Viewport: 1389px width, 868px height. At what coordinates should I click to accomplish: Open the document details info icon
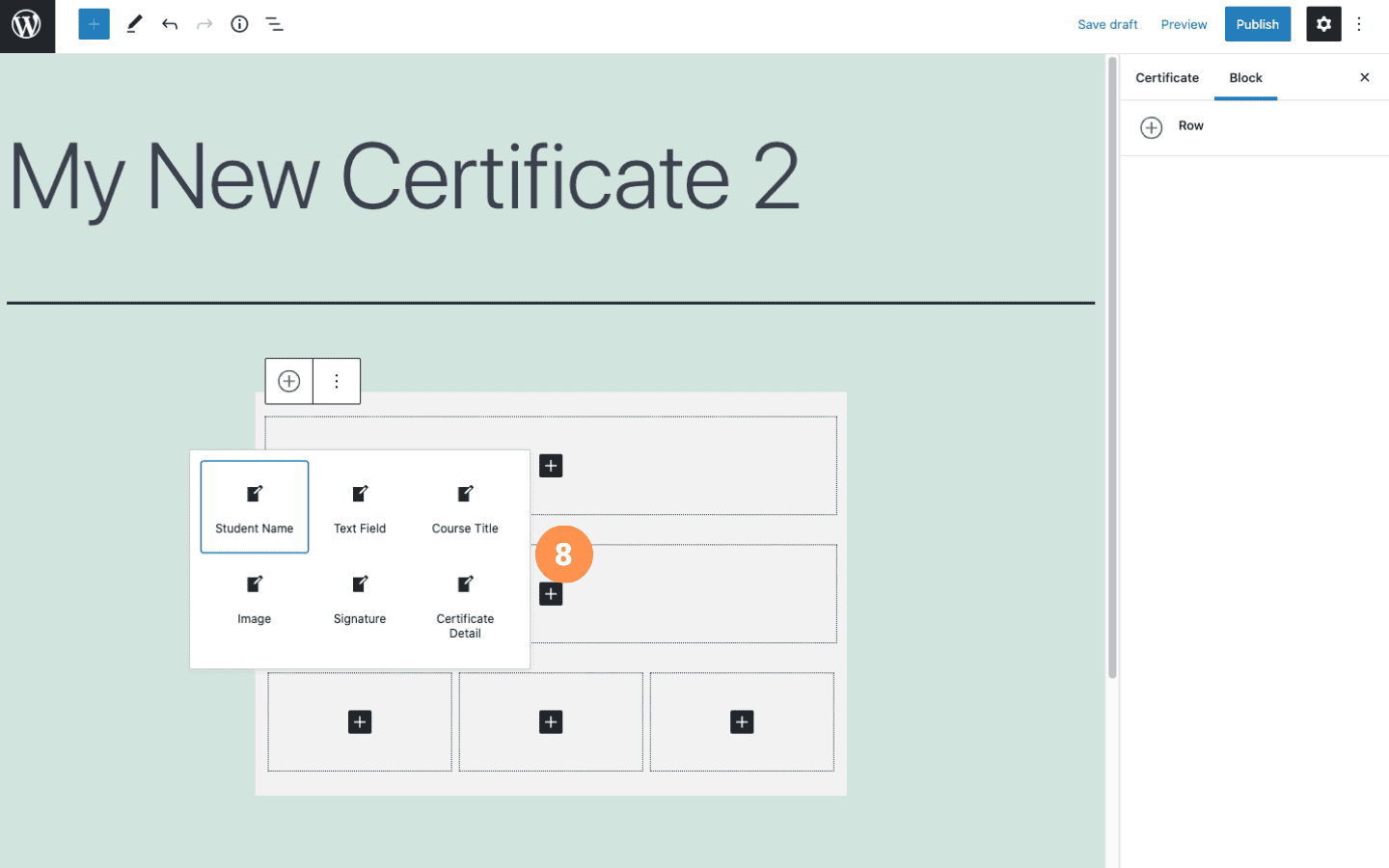[239, 24]
